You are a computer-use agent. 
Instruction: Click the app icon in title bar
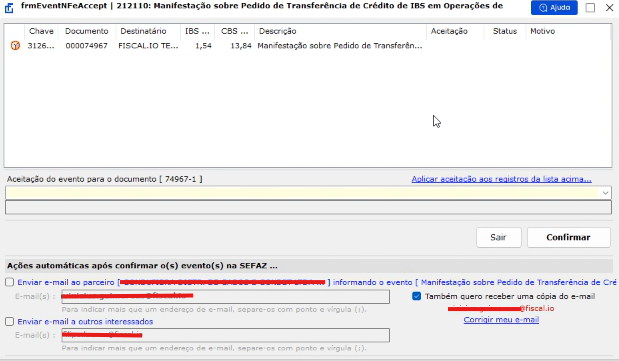point(9,8)
